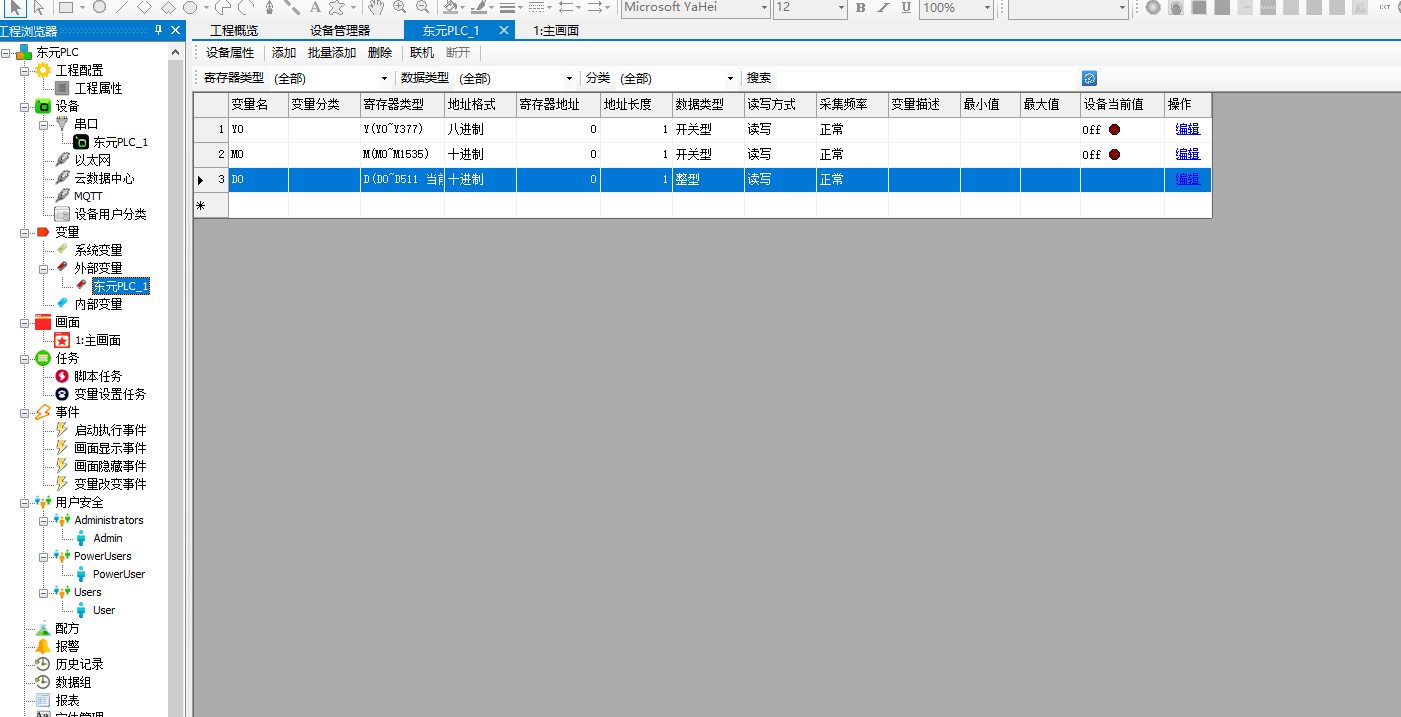
Task: Activate the hand pan tool
Action: [376, 7]
